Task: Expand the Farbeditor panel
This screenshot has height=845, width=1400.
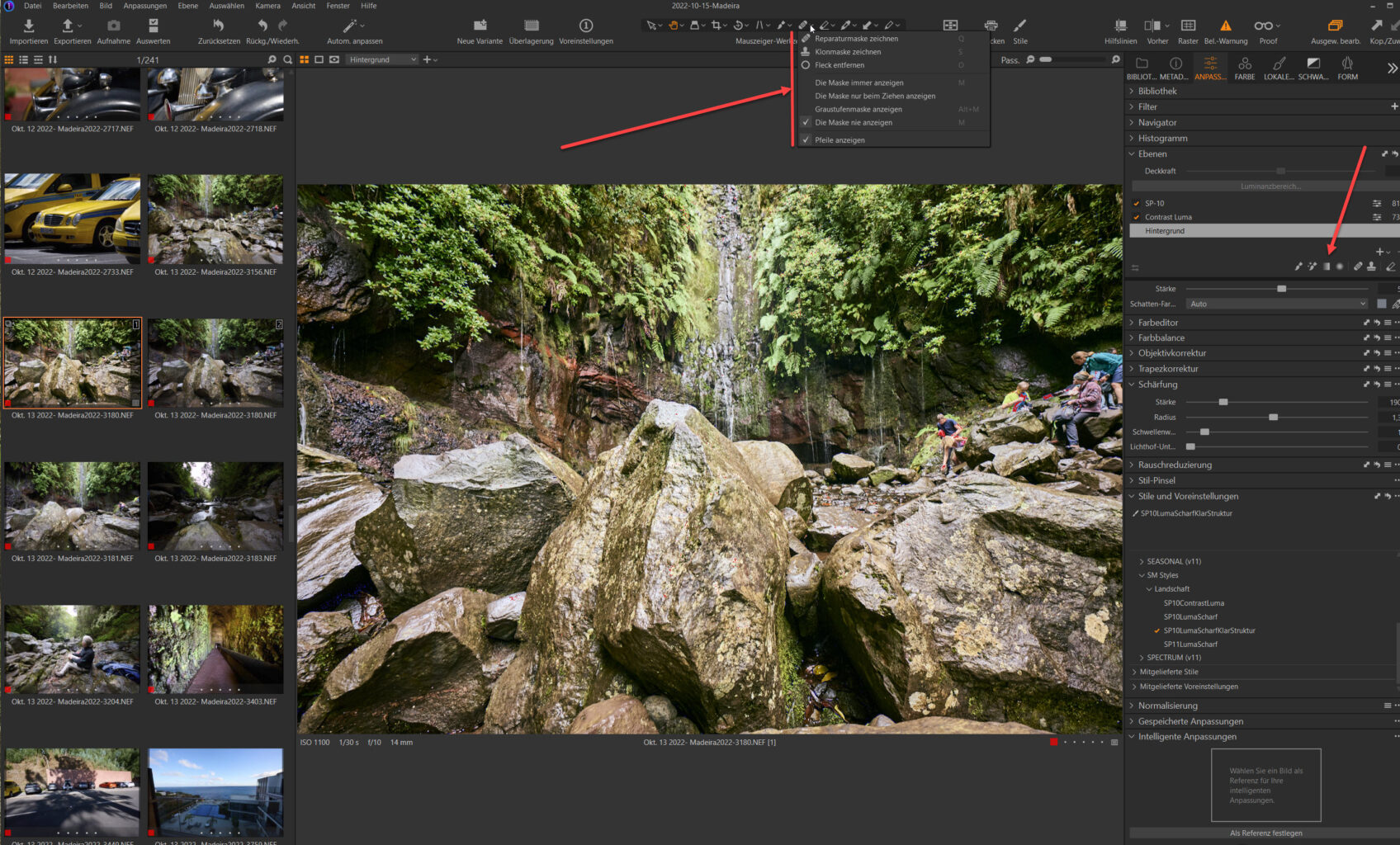Action: (1132, 322)
